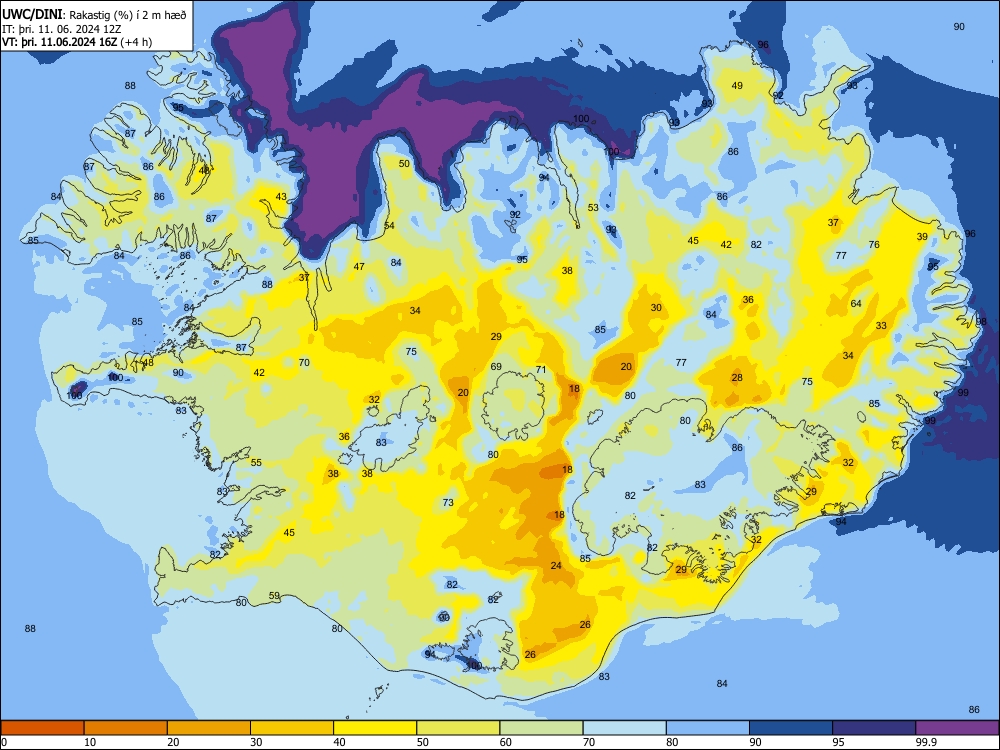The width and height of the screenshot is (1000, 750).
Task: Click the '28' low-humidity reading
Action: coord(737,378)
